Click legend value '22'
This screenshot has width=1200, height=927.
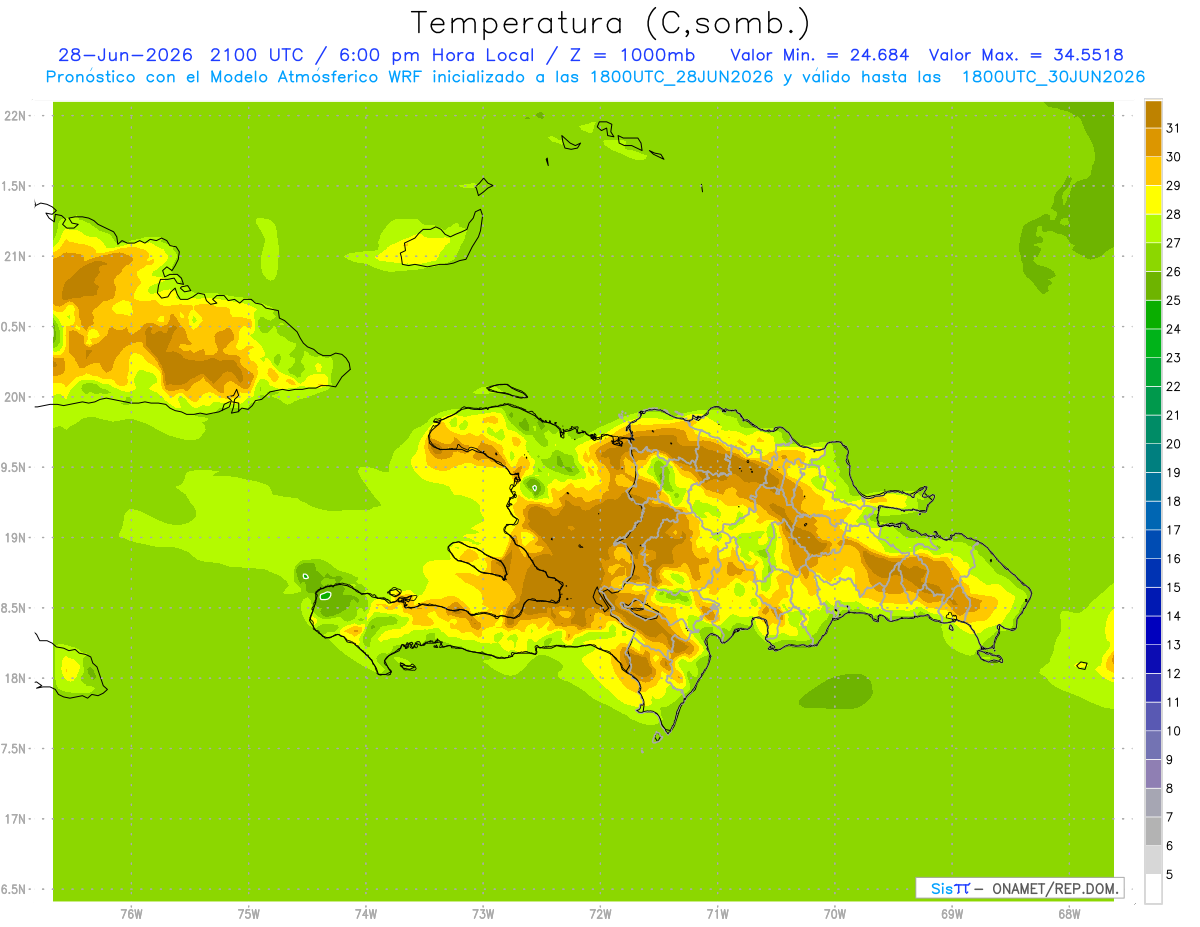[1174, 386]
